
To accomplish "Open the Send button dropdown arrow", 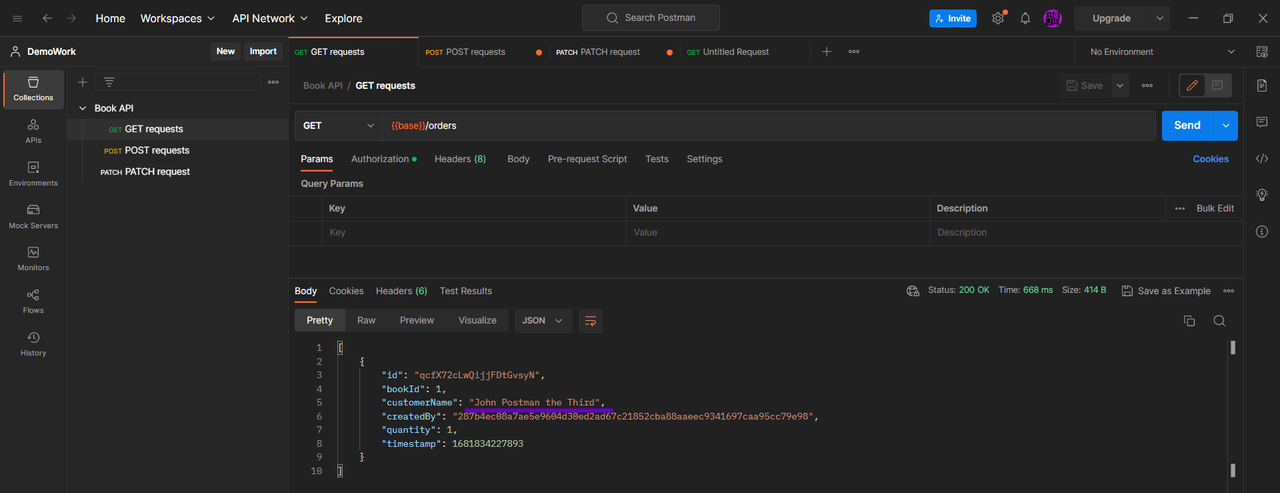I will [1226, 126].
